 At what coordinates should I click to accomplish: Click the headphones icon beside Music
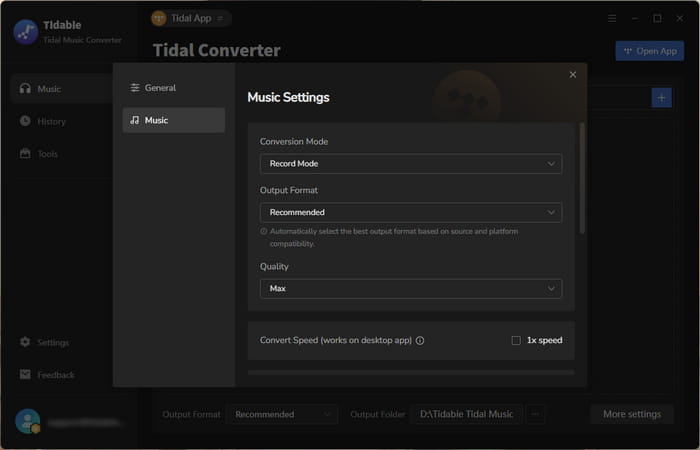click(25, 88)
